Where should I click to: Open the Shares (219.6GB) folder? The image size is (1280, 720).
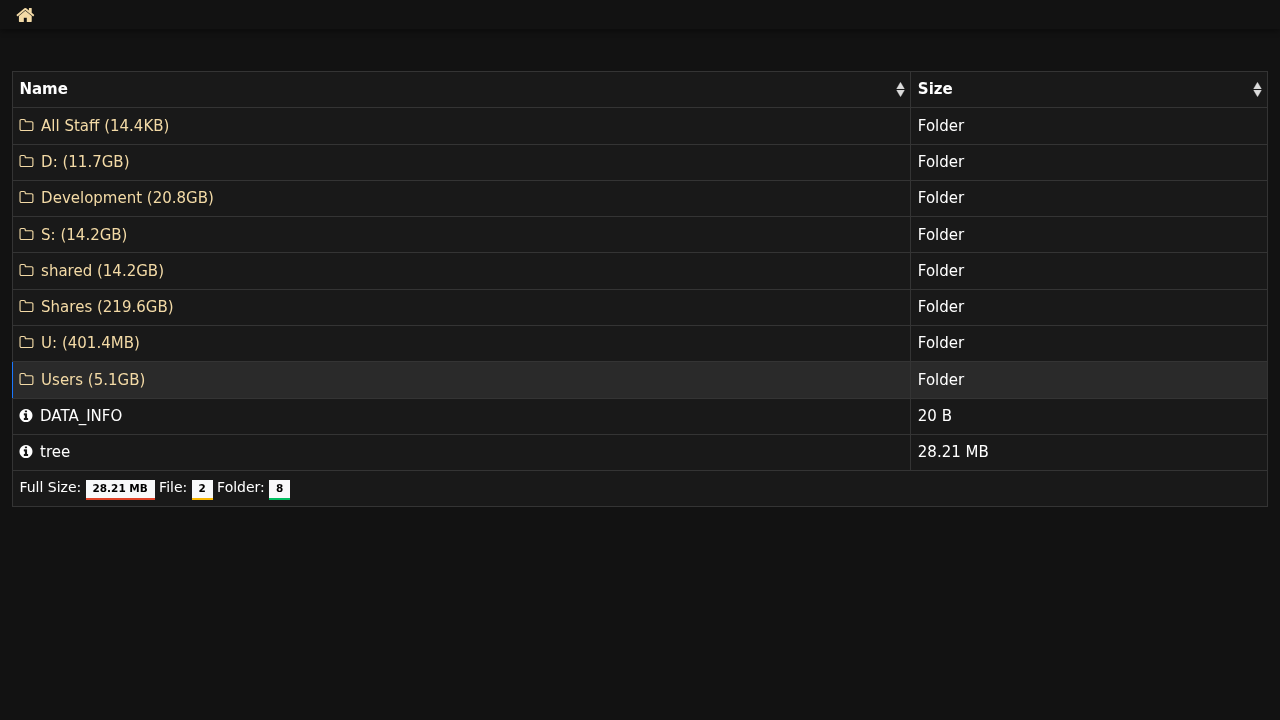coord(107,307)
